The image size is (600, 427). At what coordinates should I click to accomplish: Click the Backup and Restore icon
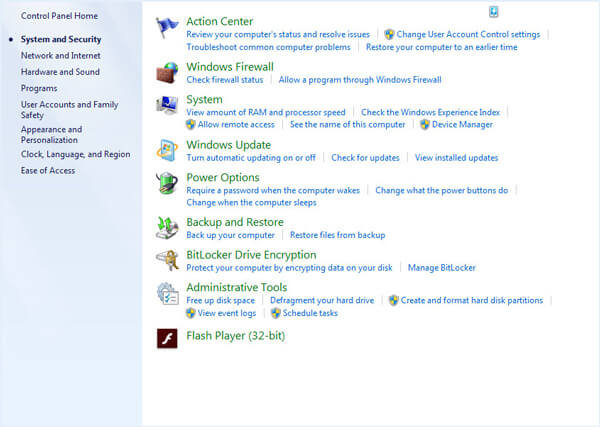pos(167,228)
